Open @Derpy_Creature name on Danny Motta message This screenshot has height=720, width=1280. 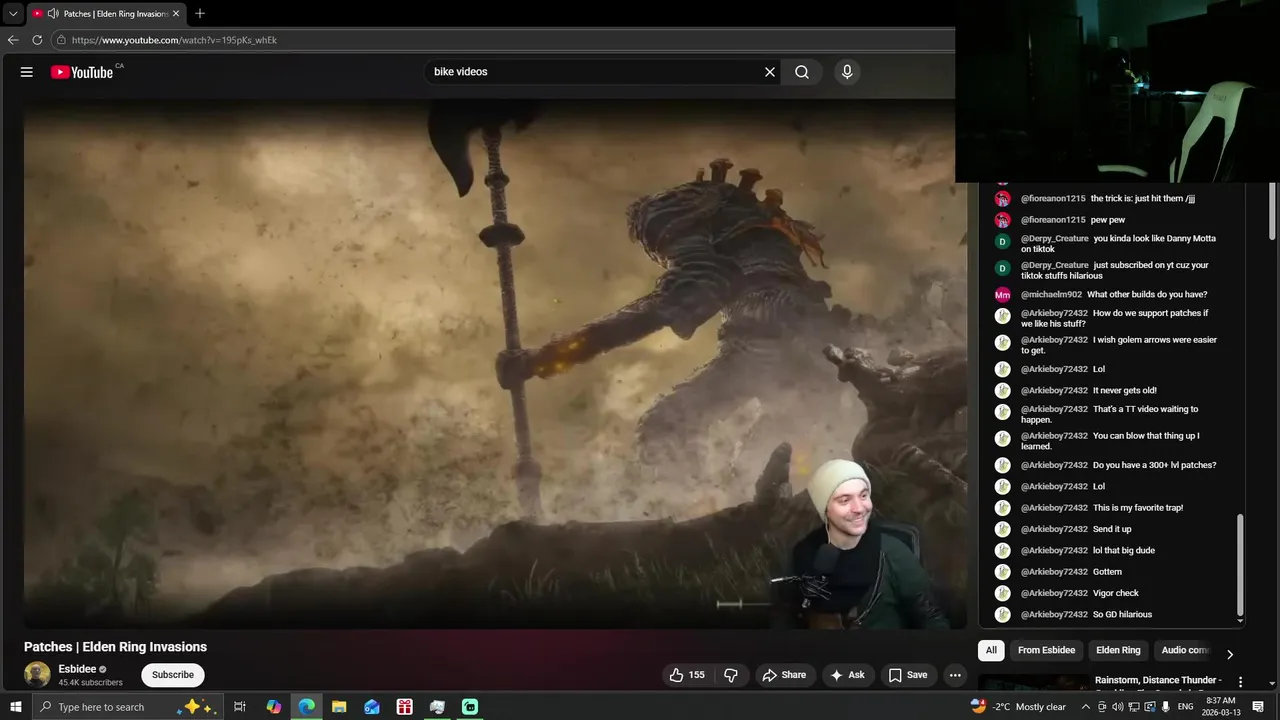[x=1054, y=239]
